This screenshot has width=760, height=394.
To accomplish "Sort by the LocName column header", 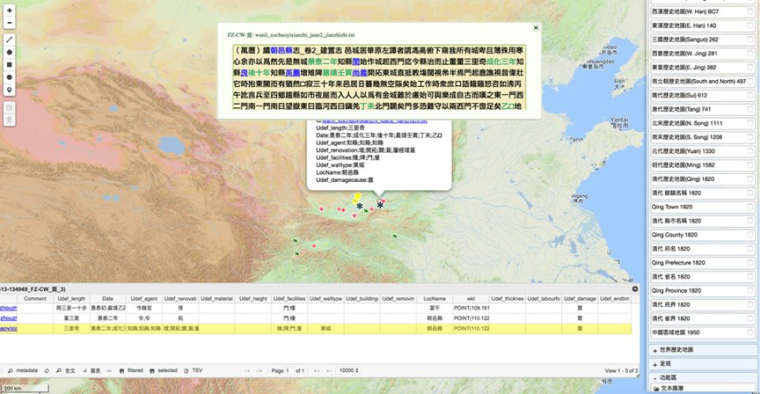I will [434, 299].
